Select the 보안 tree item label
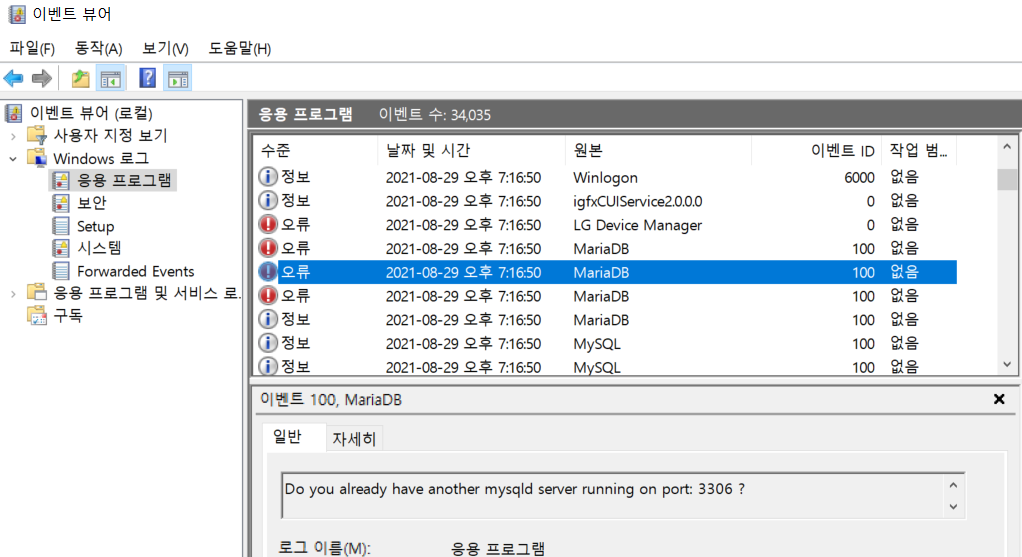The height and width of the screenshot is (557, 1022). point(91,203)
